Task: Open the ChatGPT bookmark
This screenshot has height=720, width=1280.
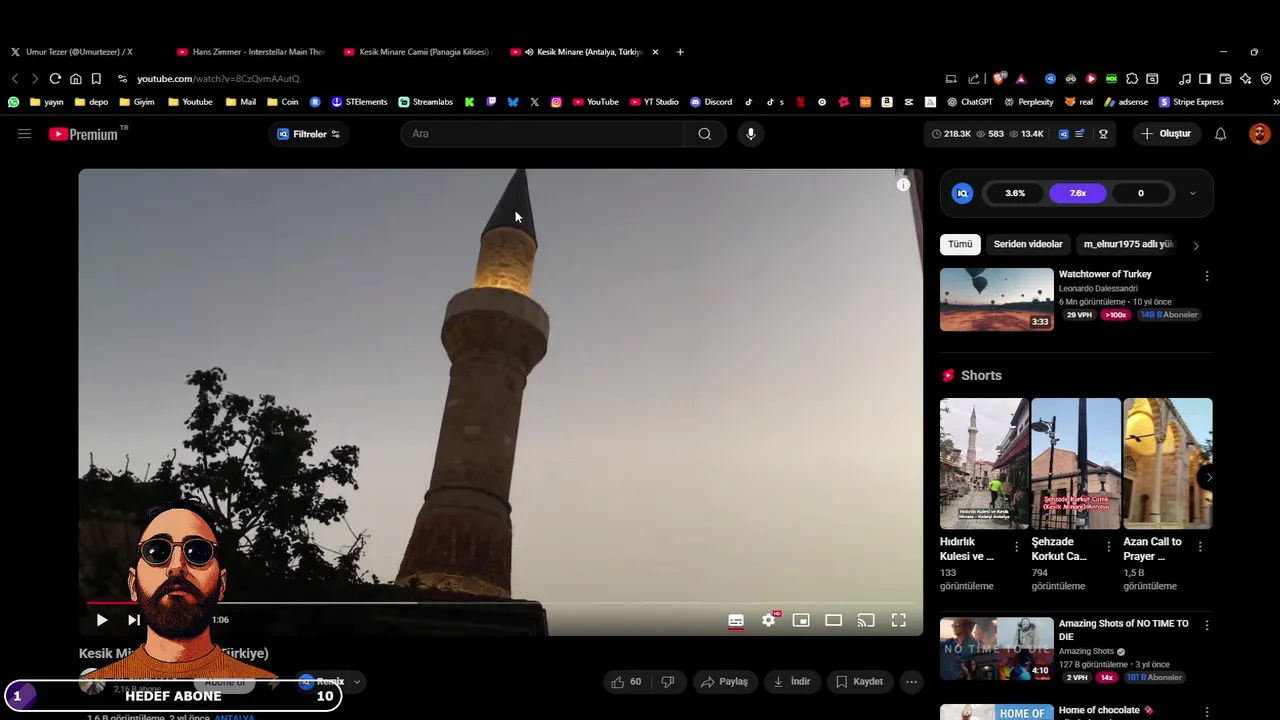Action: 970,102
